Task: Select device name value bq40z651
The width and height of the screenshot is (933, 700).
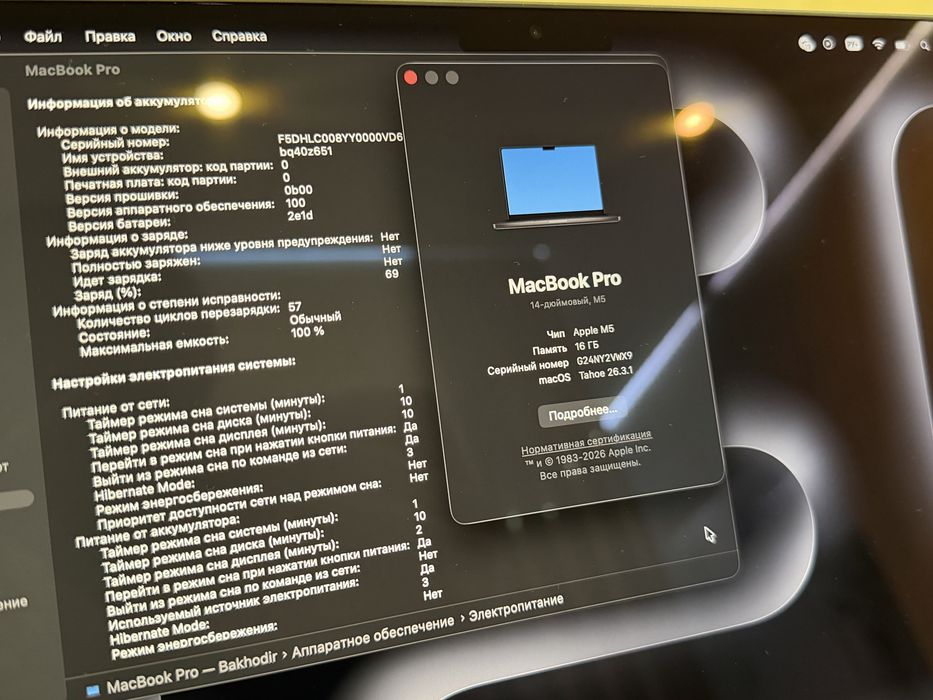Action: pos(306,151)
